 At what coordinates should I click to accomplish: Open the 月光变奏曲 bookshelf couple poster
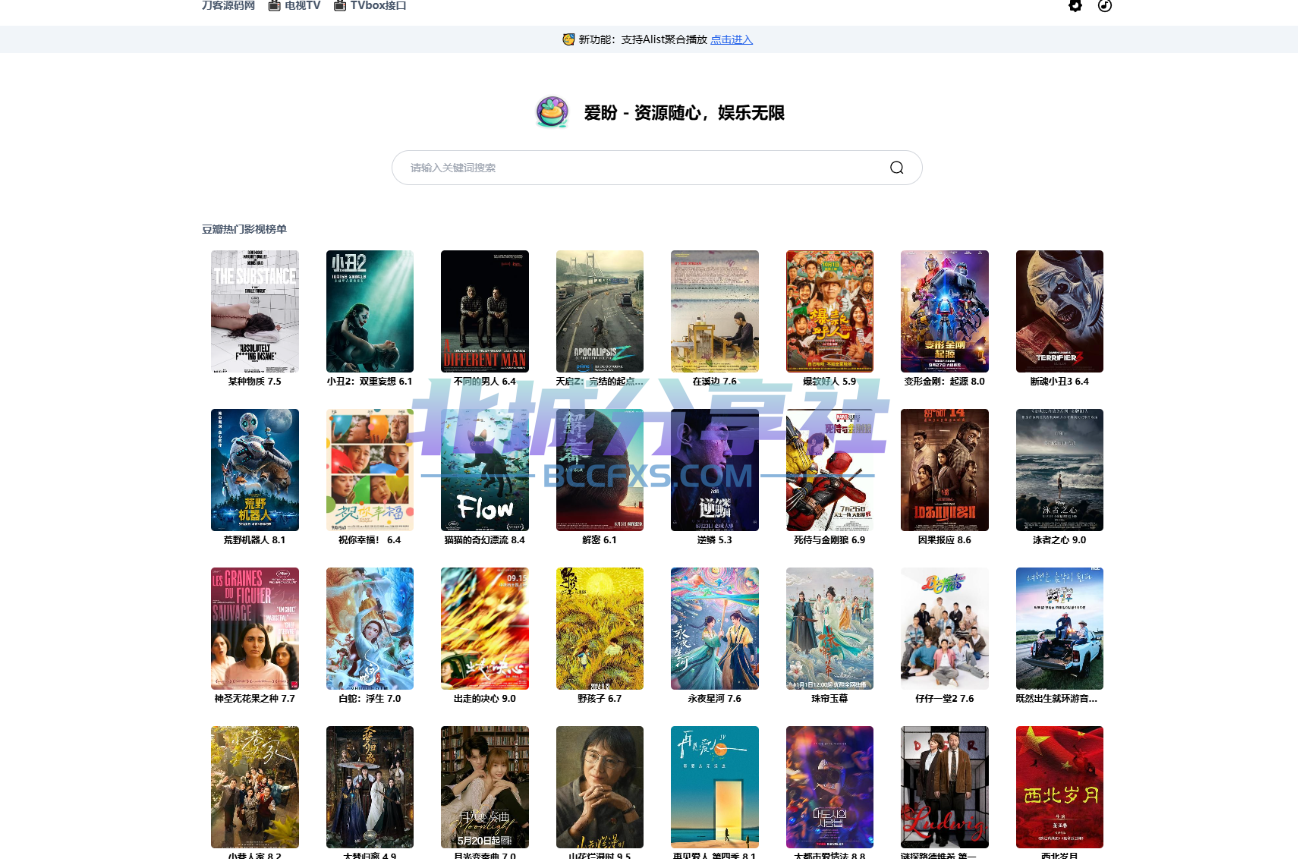click(x=485, y=787)
